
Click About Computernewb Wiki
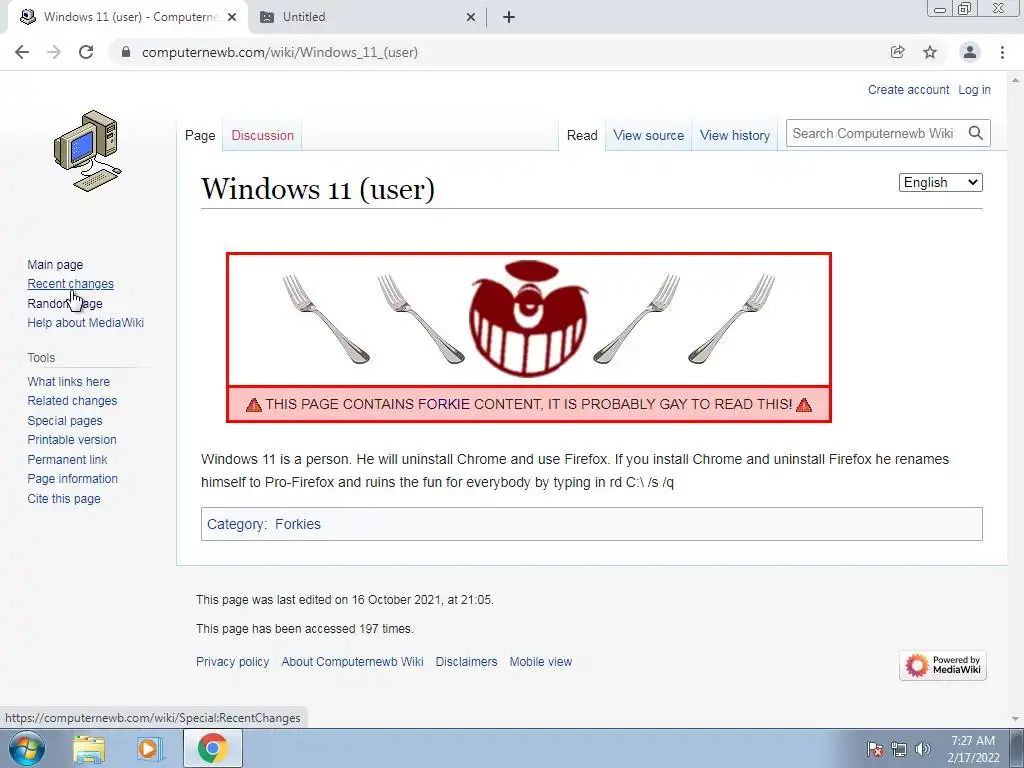point(353,662)
